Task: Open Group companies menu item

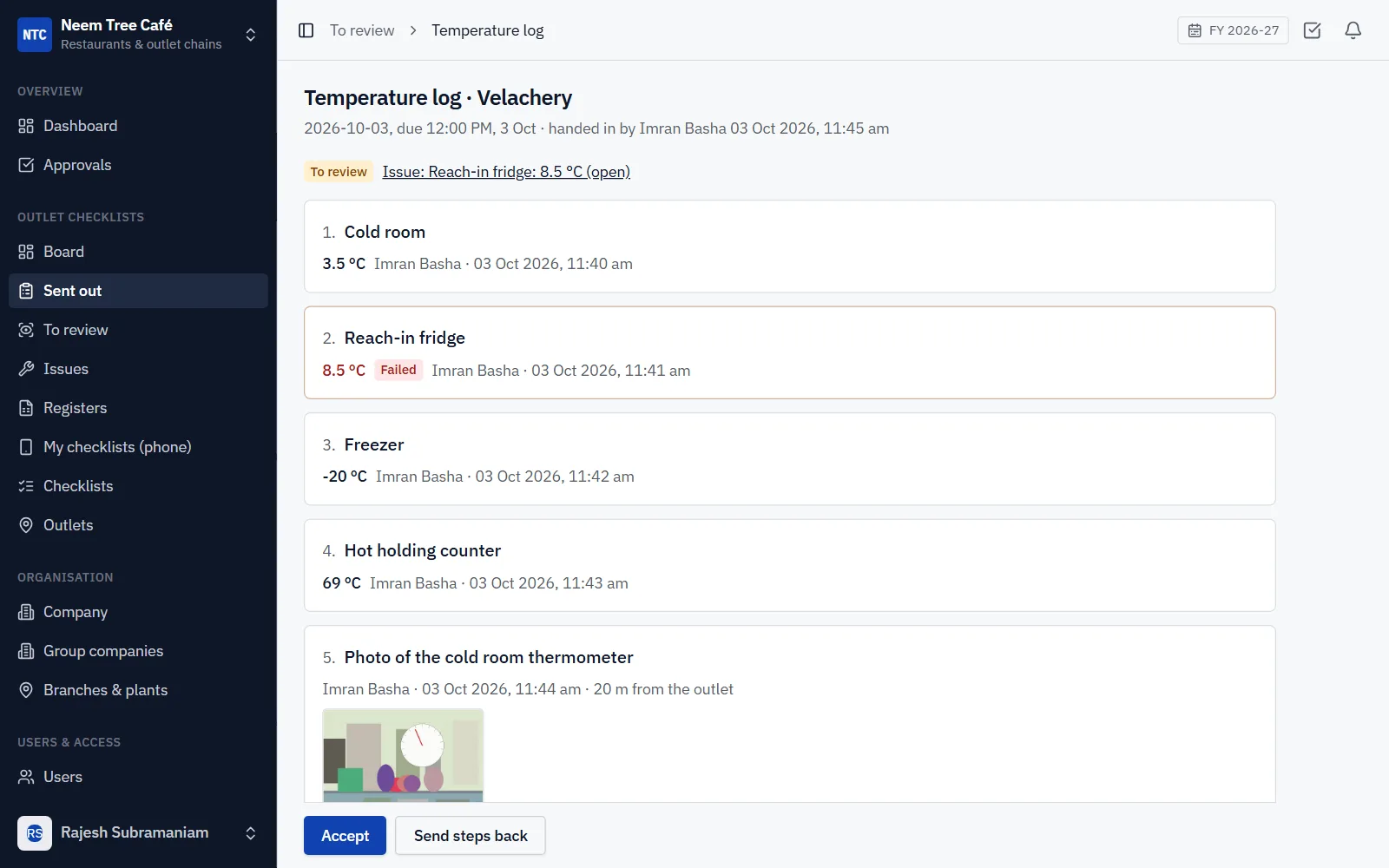Action: (x=138, y=651)
